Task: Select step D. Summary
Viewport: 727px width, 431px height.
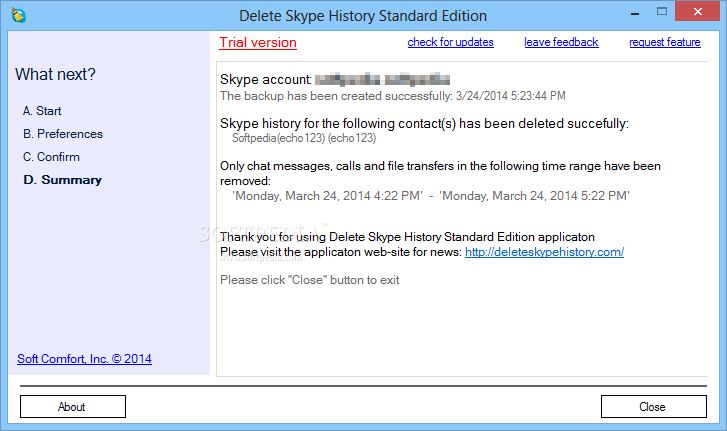Action: click(x=63, y=180)
